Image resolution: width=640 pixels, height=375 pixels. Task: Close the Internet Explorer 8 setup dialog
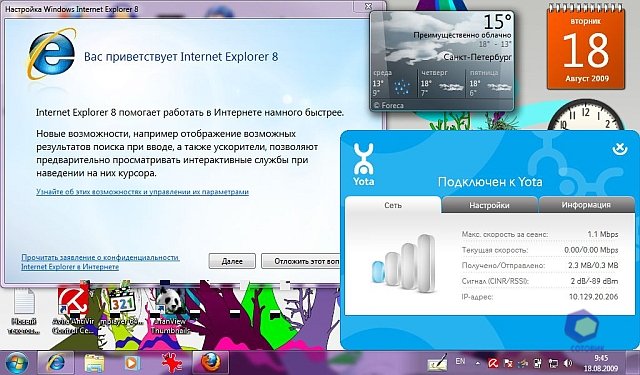(x=368, y=6)
